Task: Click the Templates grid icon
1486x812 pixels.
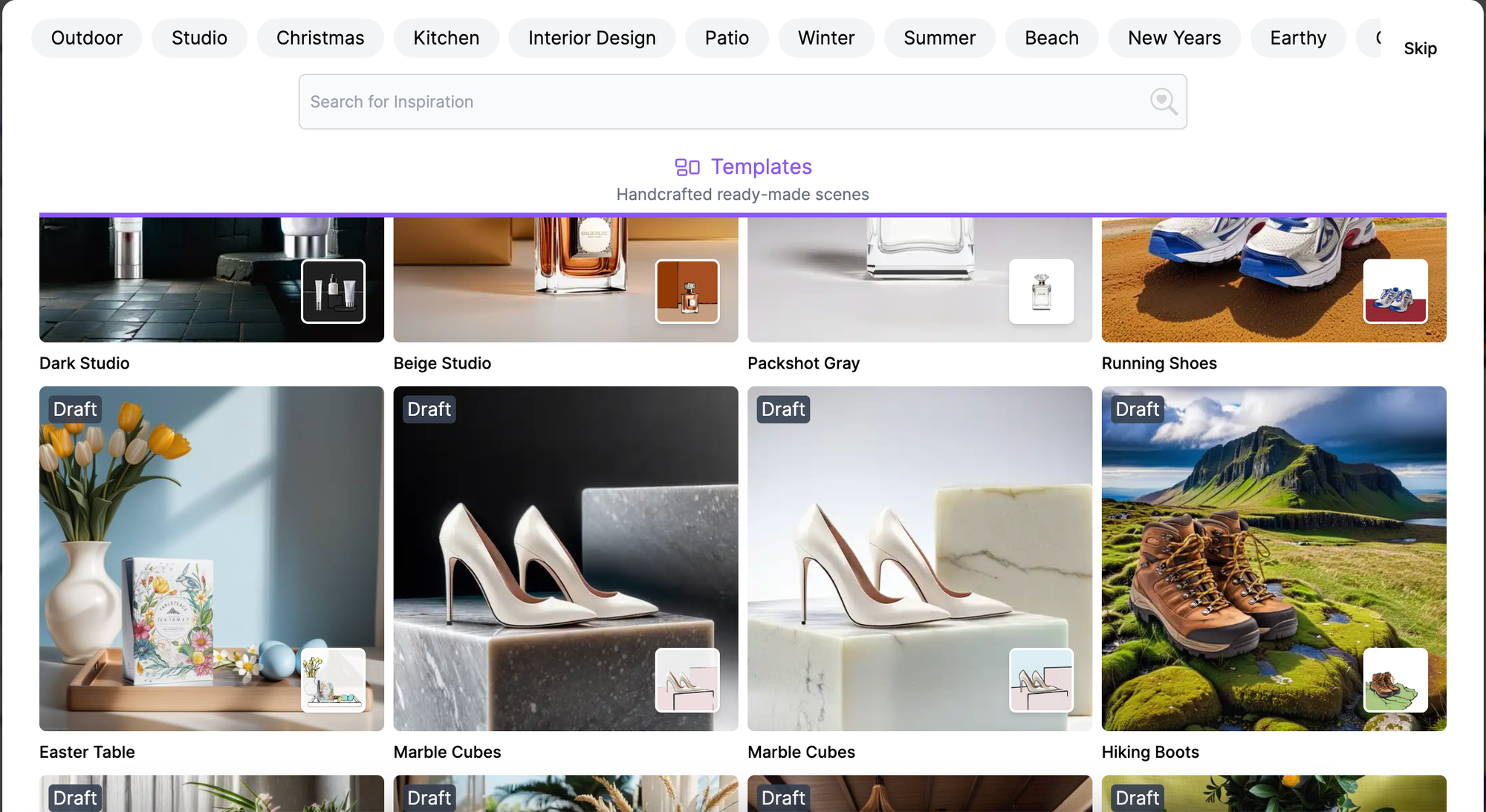Action: coord(687,167)
